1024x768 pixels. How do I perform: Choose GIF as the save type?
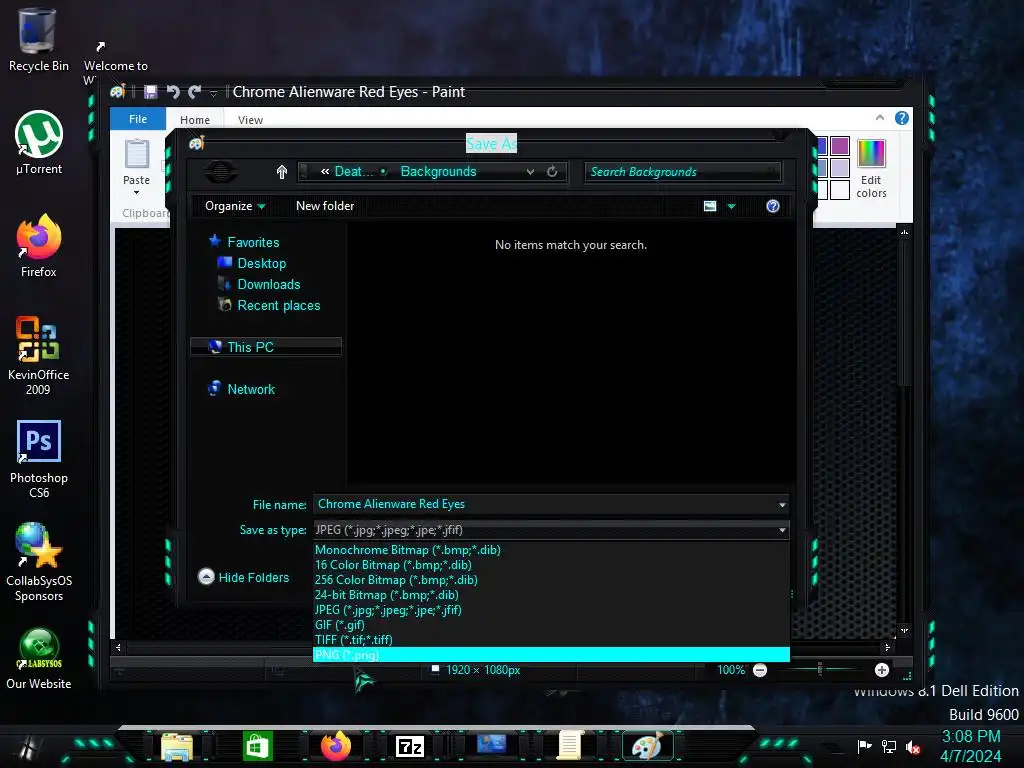(x=551, y=625)
